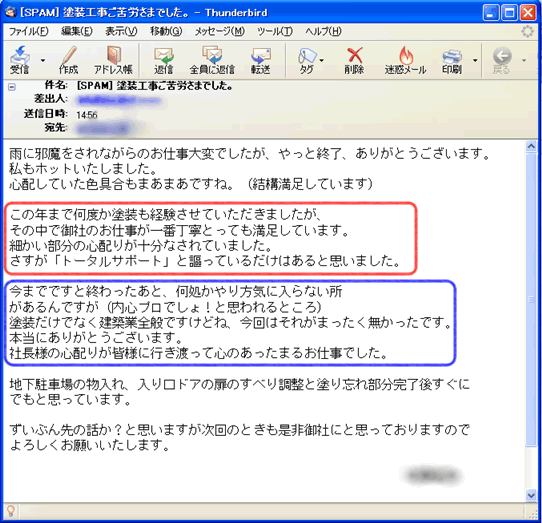Image resolution: width=542 pixels, height=523 pixels.
Task: Open the 移動(G) menu
Action: click(x=166, y=31)
